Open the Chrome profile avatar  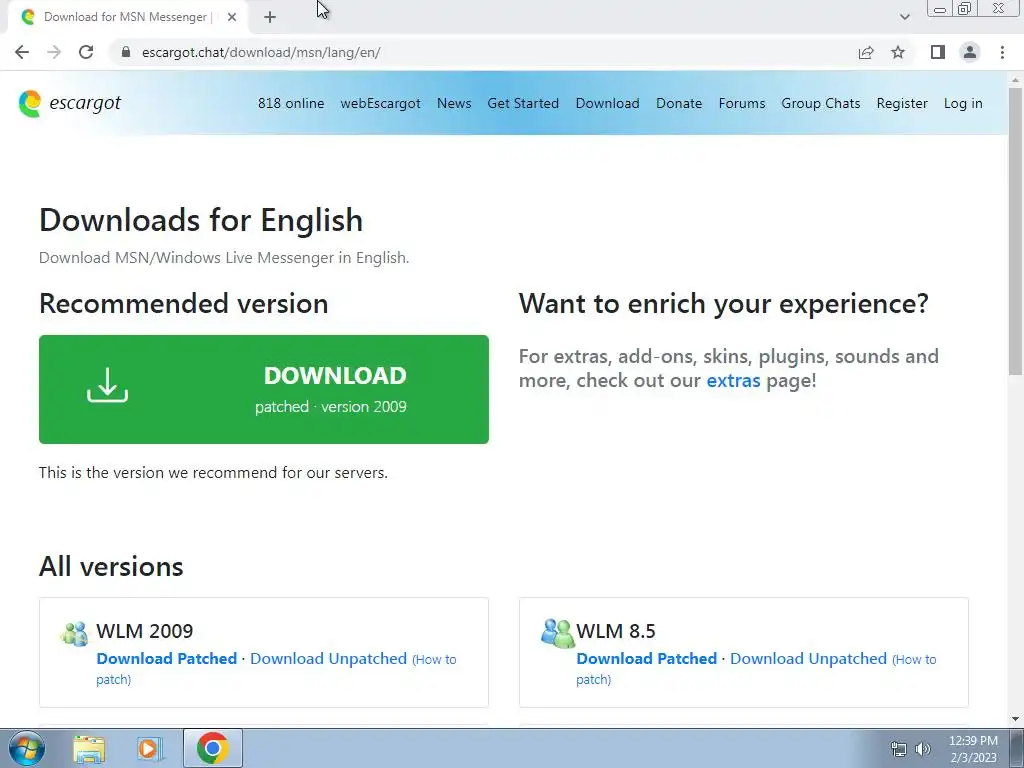pyautogui.click(x=970, y=52)
